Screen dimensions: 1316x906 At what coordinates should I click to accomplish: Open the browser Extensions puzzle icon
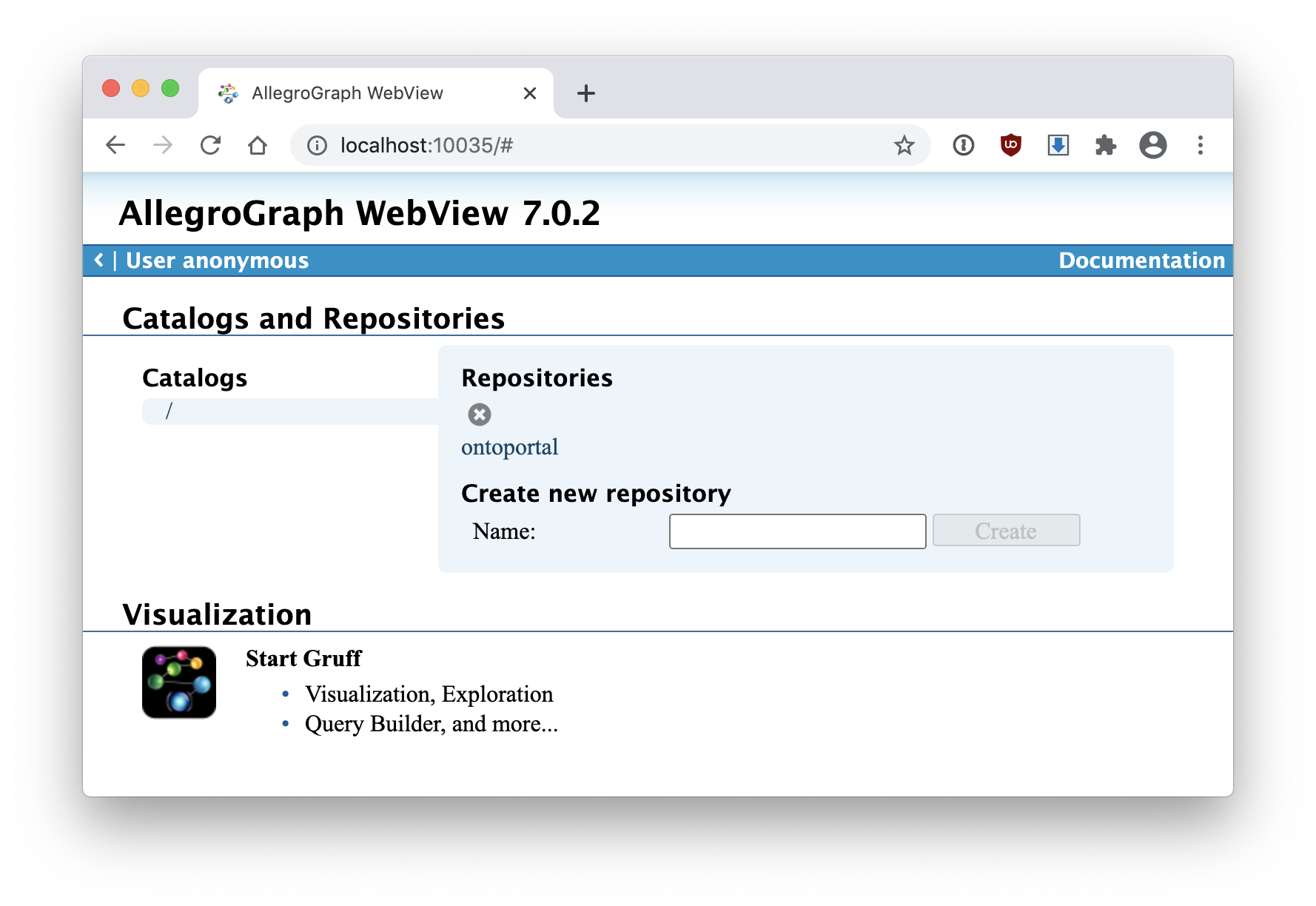click(x=1105, y=145)
